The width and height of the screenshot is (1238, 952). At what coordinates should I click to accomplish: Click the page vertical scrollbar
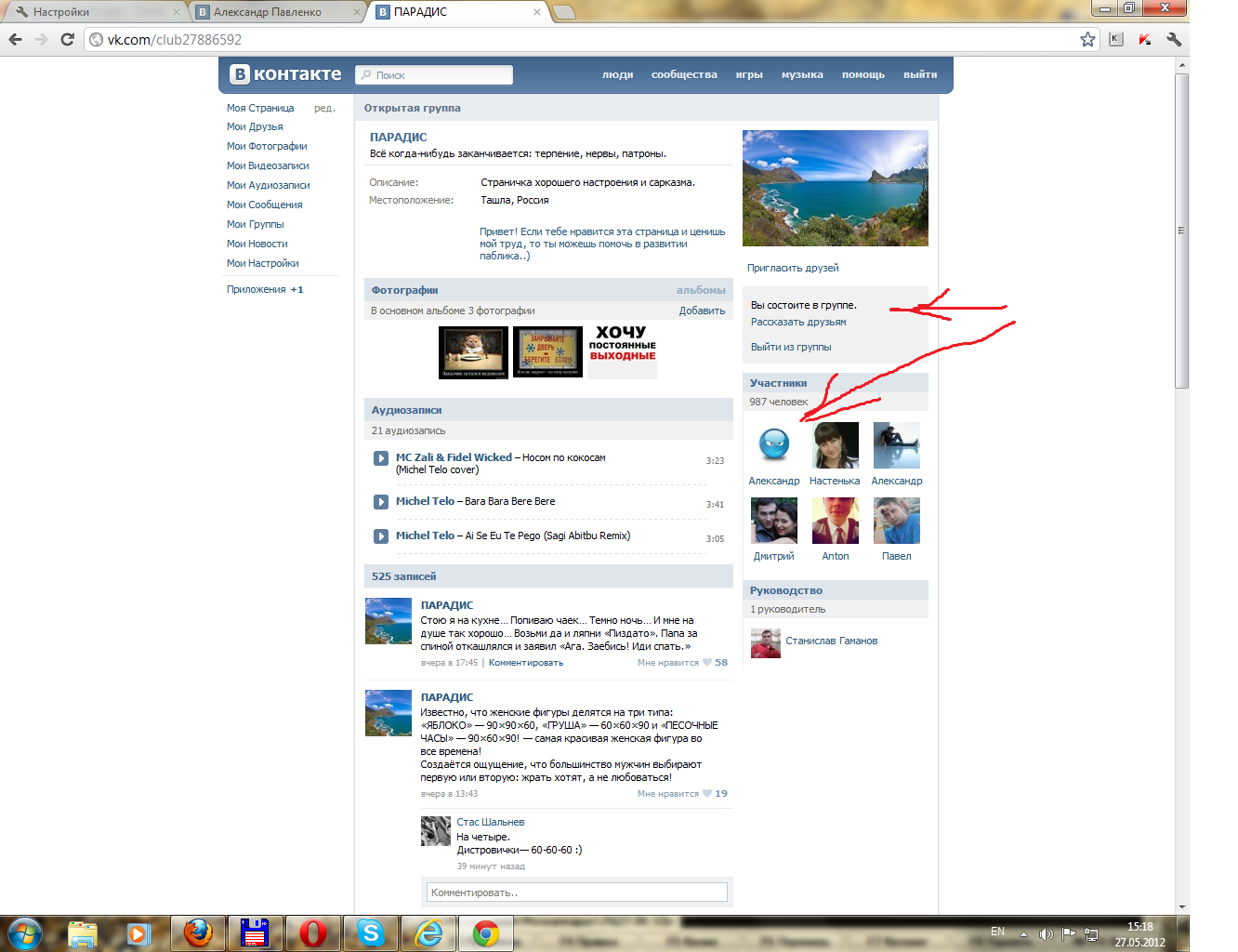[x=1182, y=231]
